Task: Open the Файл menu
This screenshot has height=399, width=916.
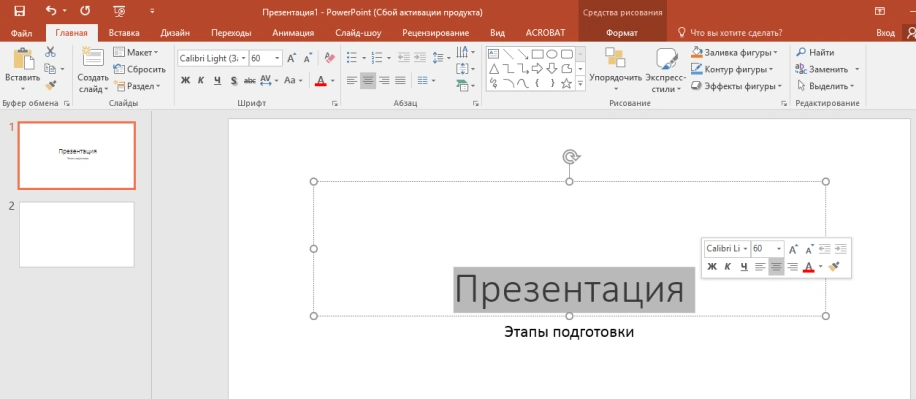Action: click(x=21, y=33)
